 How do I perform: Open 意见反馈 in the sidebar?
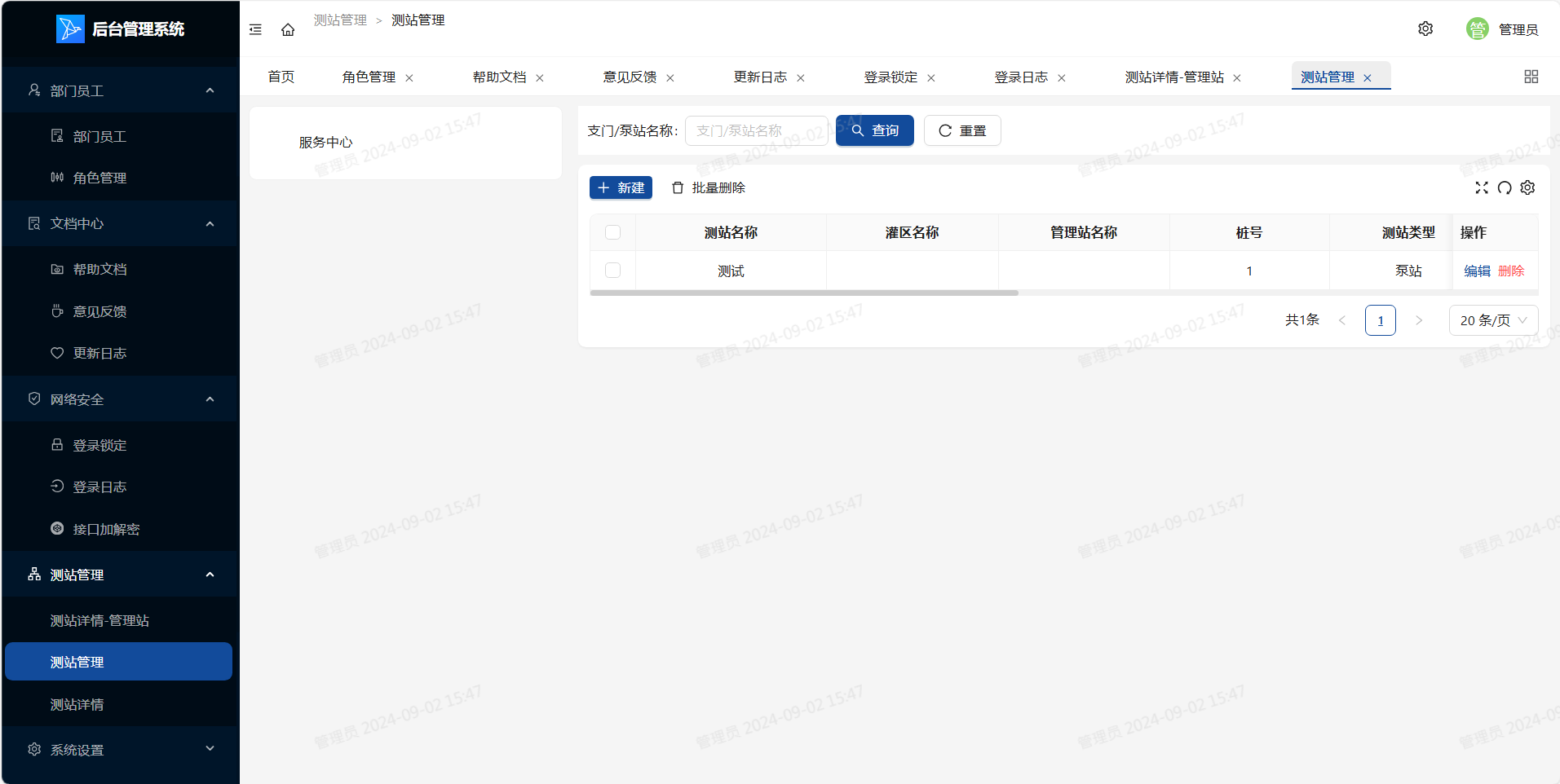pos(119,311)
